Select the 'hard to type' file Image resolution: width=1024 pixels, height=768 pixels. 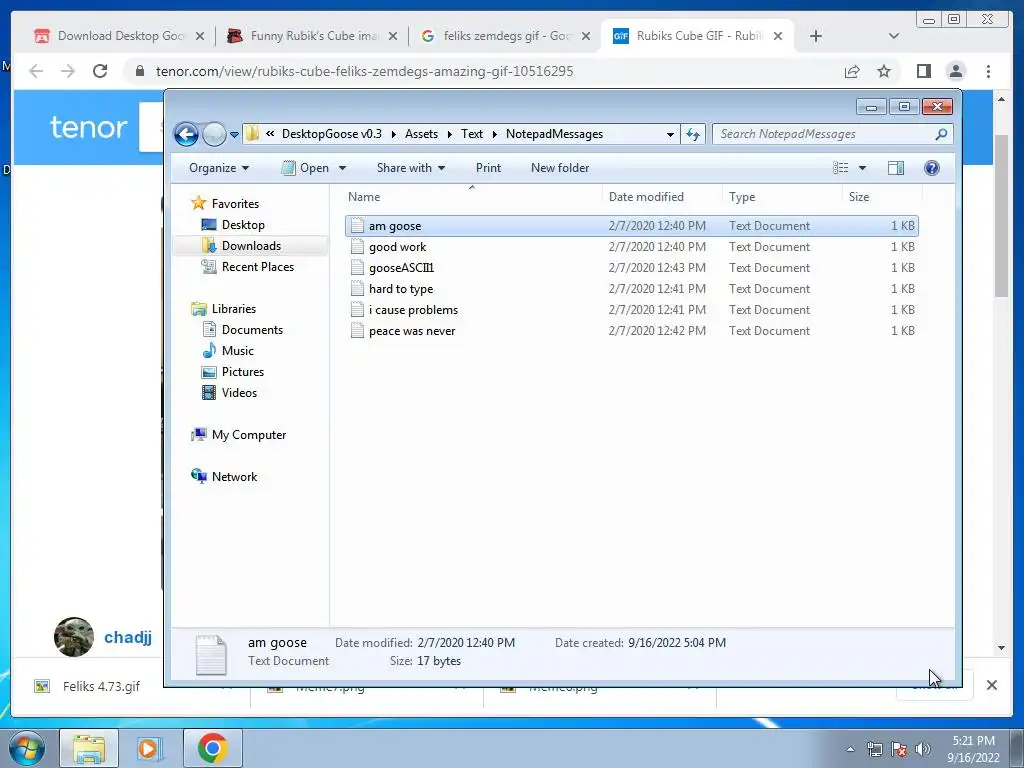pos(632,289)
